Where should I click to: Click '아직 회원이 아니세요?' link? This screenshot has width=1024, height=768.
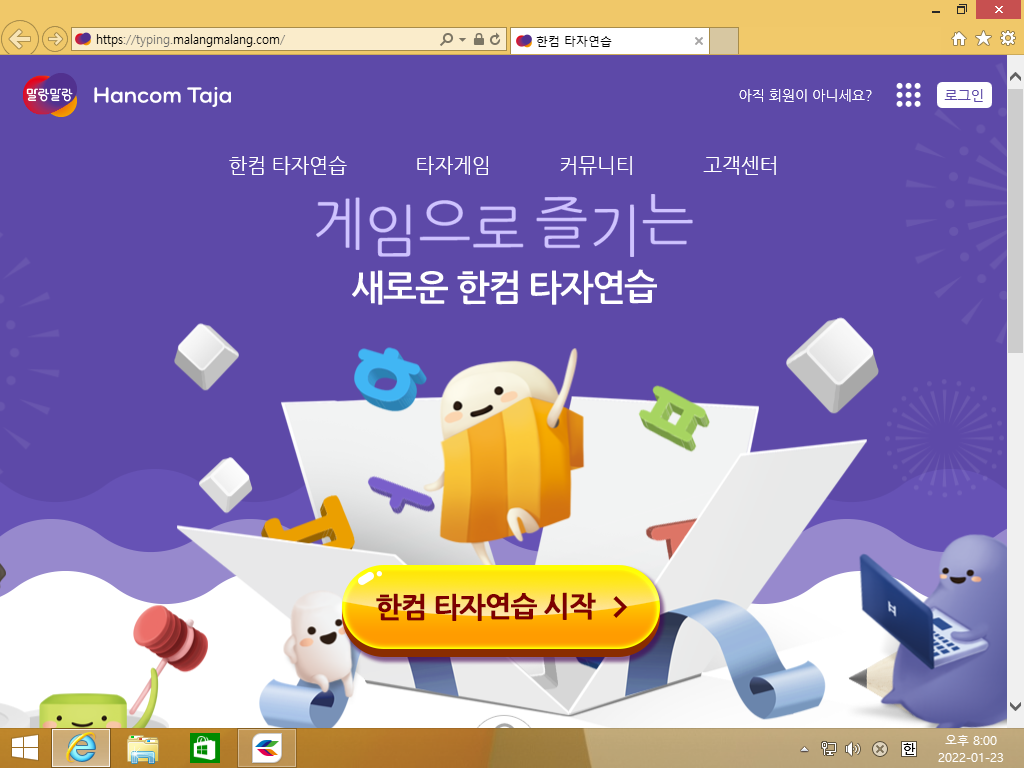805,95
